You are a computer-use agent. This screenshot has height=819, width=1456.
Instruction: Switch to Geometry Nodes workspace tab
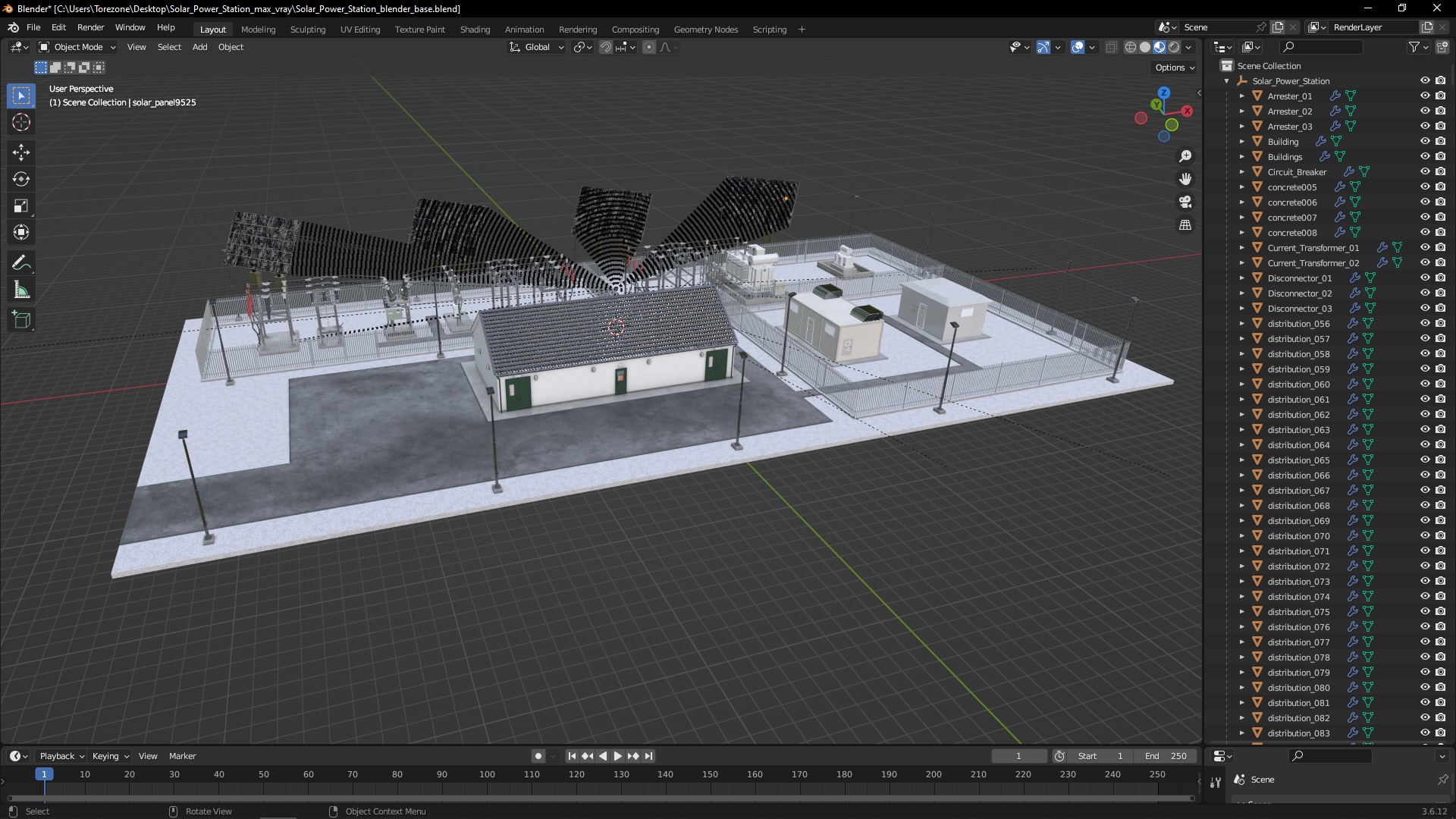point(705,30)
